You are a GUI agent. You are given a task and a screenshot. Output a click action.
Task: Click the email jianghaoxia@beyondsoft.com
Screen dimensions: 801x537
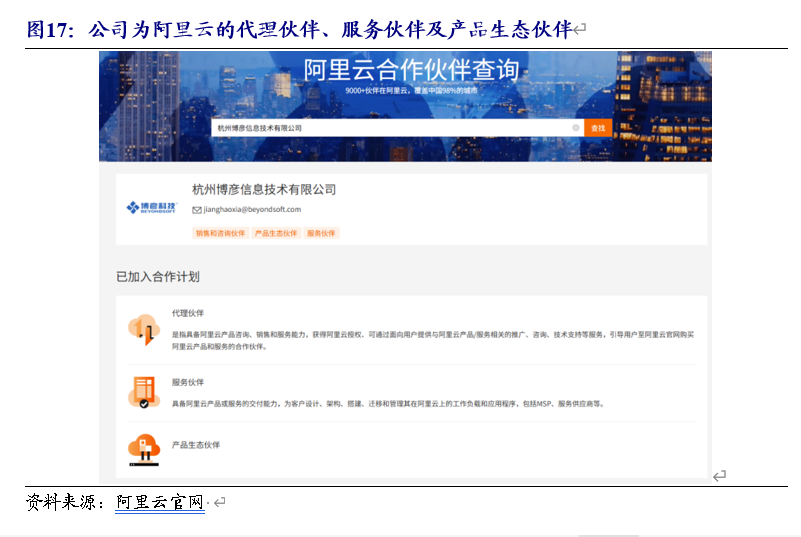point(252,209)
